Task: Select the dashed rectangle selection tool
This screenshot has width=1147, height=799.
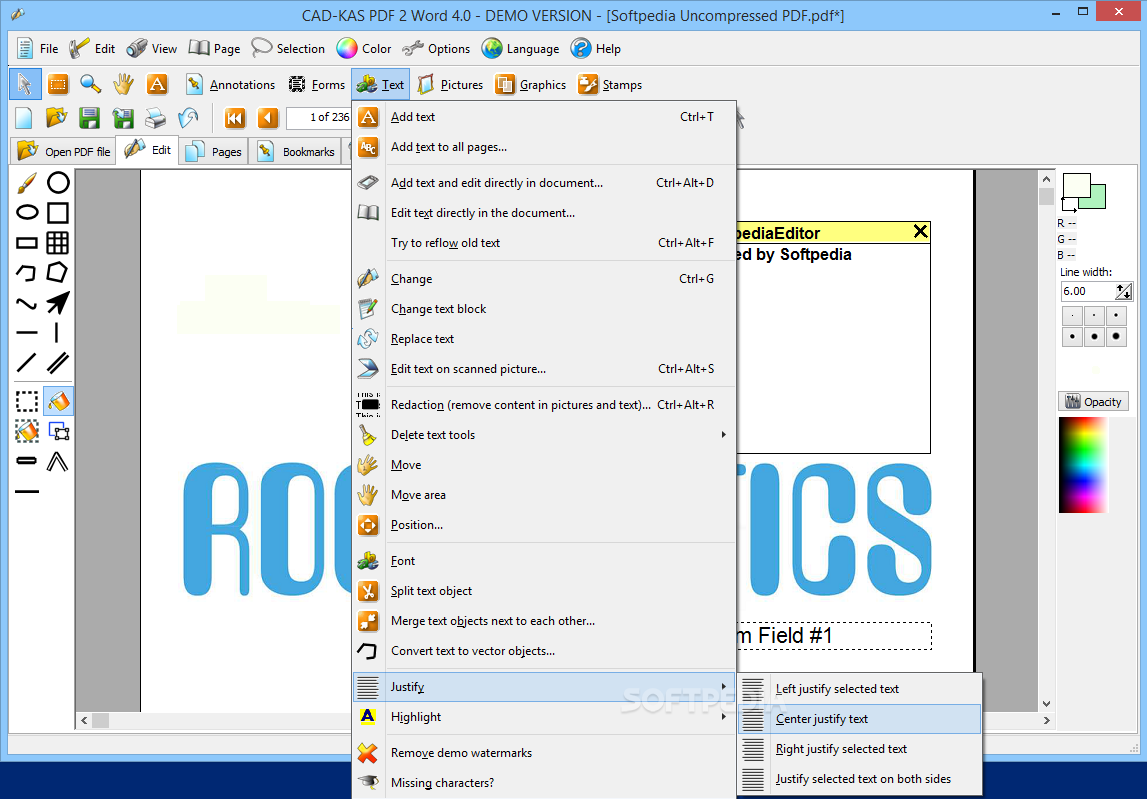Action: click(27, 401)
